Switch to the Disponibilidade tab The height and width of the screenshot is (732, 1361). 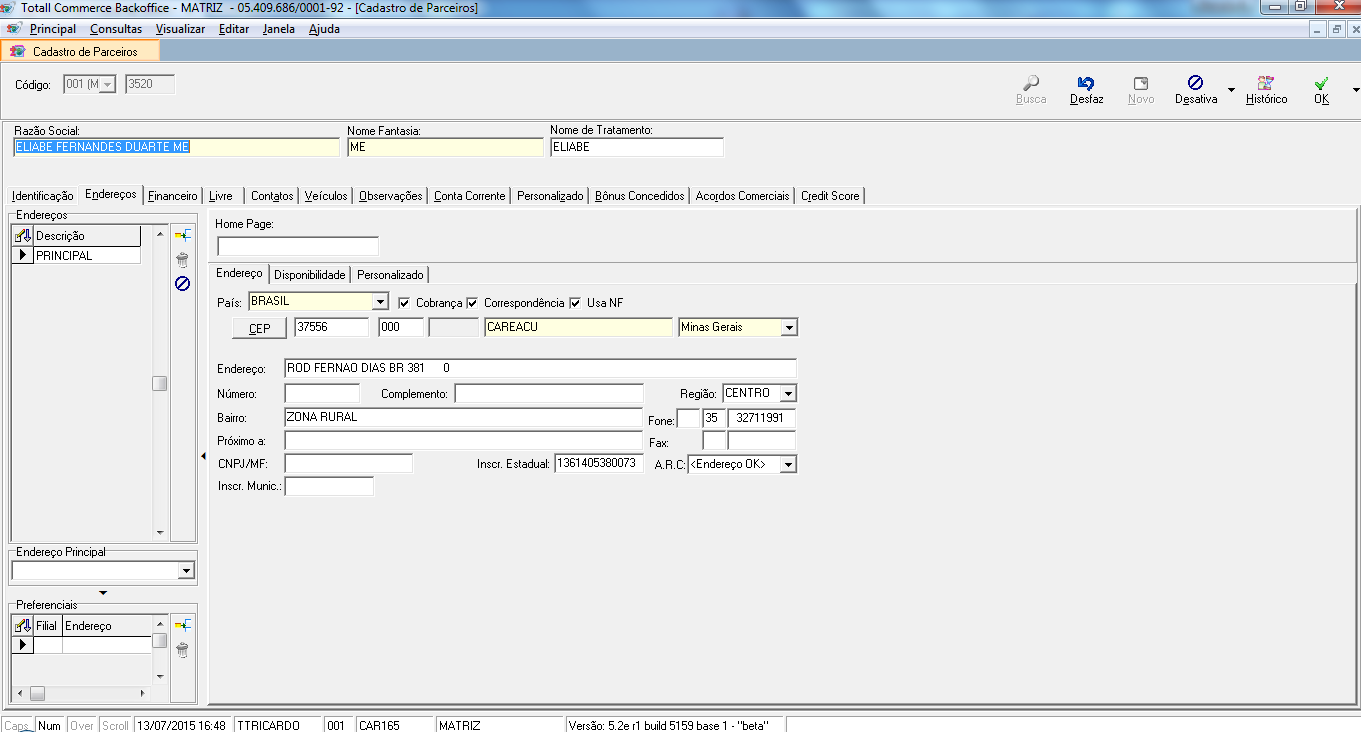(x=310, y=275)
